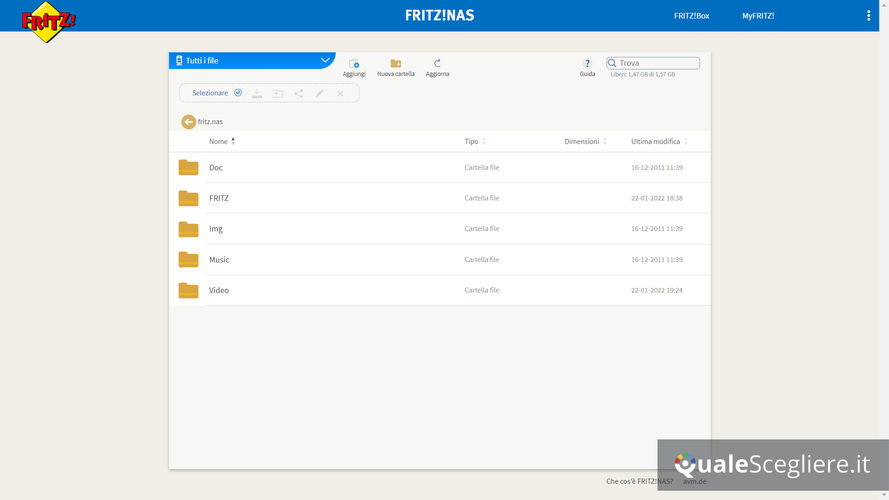Open the FRITZ!Box header tab
Image resolution: width=889 pixels, height=500 pixels.
(x=691, y=16)
